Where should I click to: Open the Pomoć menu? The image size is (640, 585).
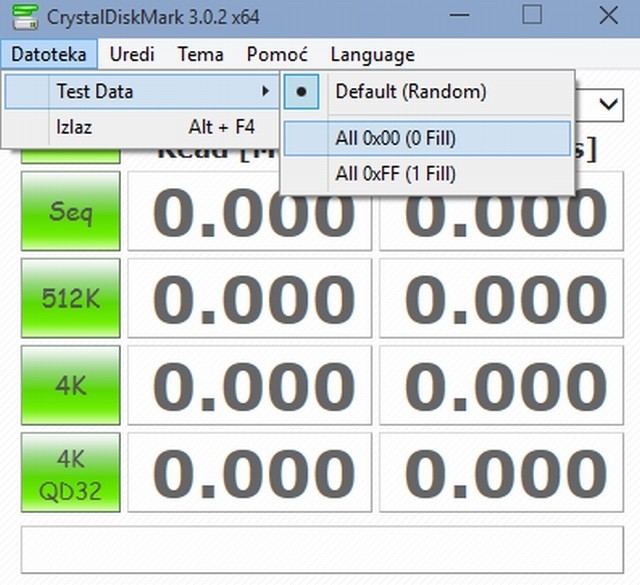pyautogui.click(x=277, y=54)
